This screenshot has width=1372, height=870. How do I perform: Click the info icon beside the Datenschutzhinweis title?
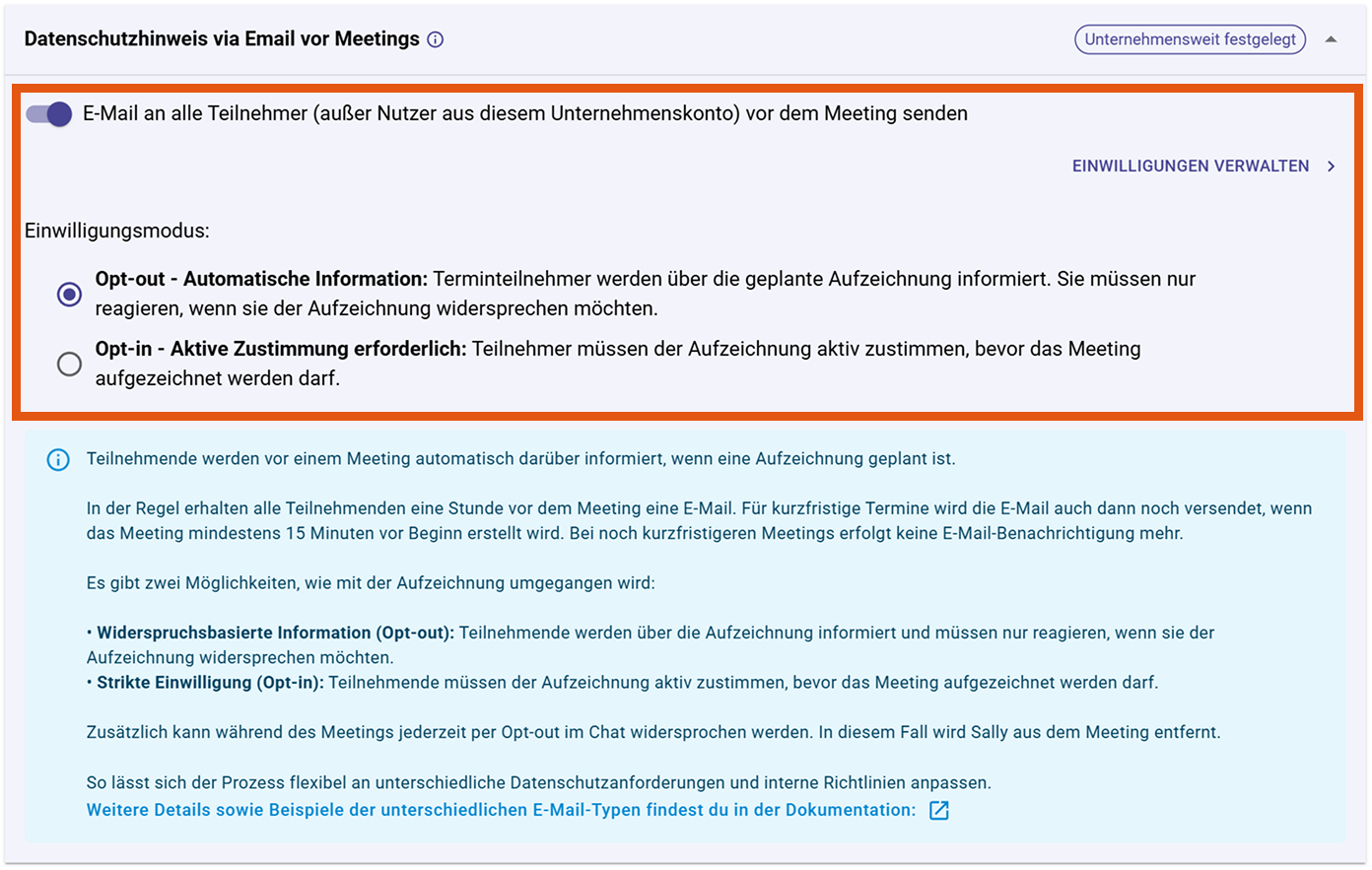click(x=435, y=39)
